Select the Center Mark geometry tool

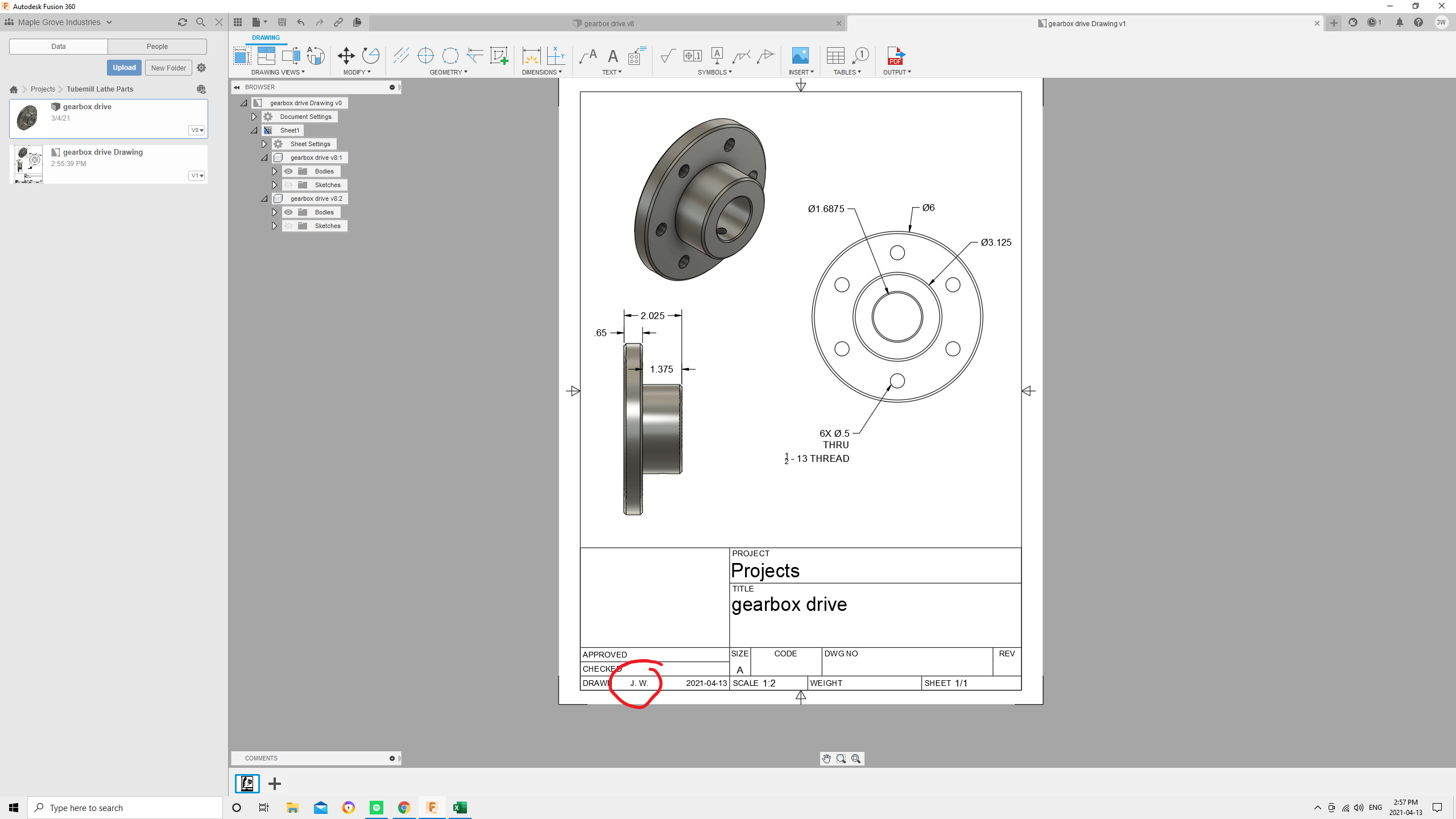point(426,56)
